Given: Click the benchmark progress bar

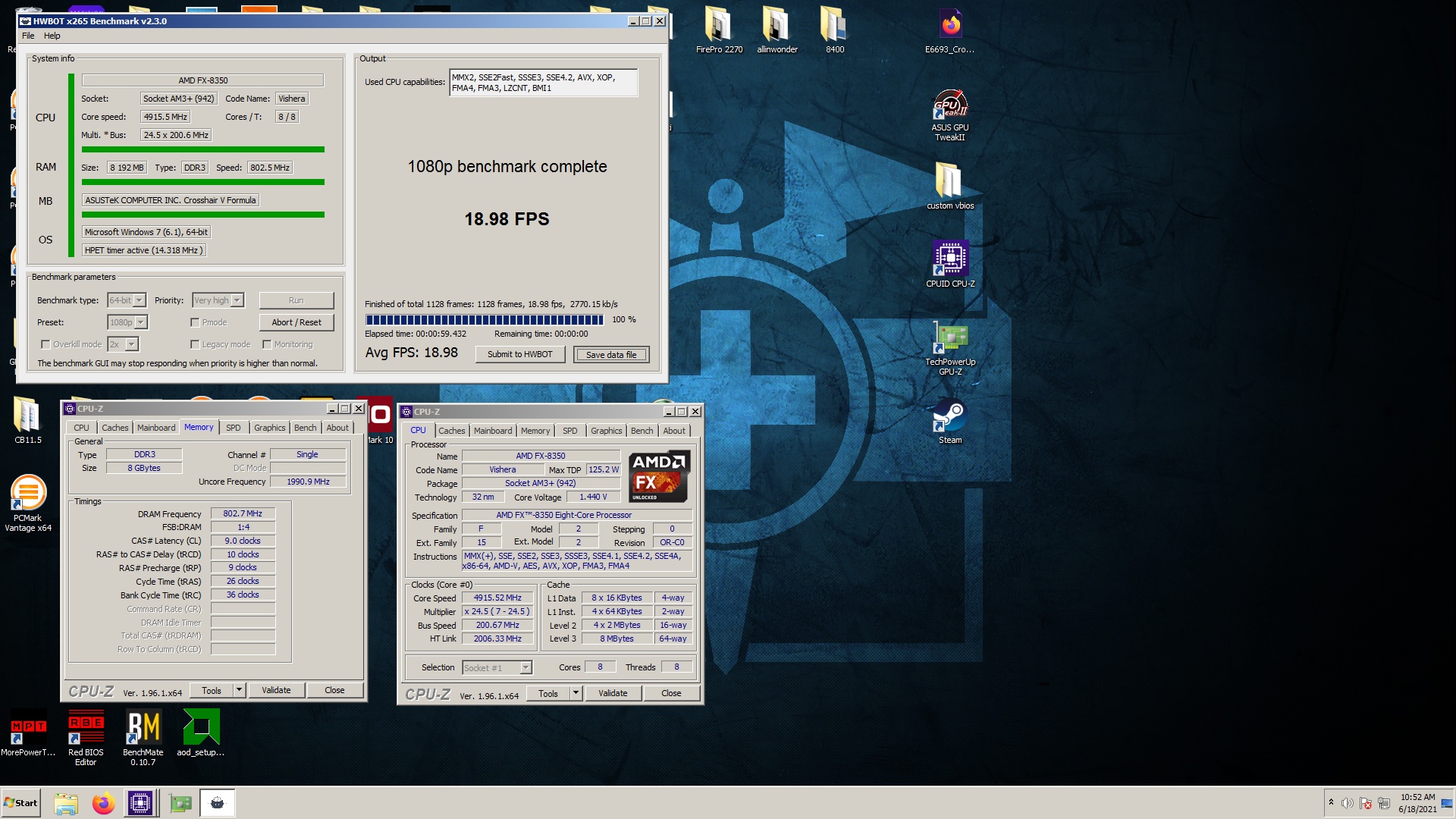Looking at the screenshot, I should (485, 320).
